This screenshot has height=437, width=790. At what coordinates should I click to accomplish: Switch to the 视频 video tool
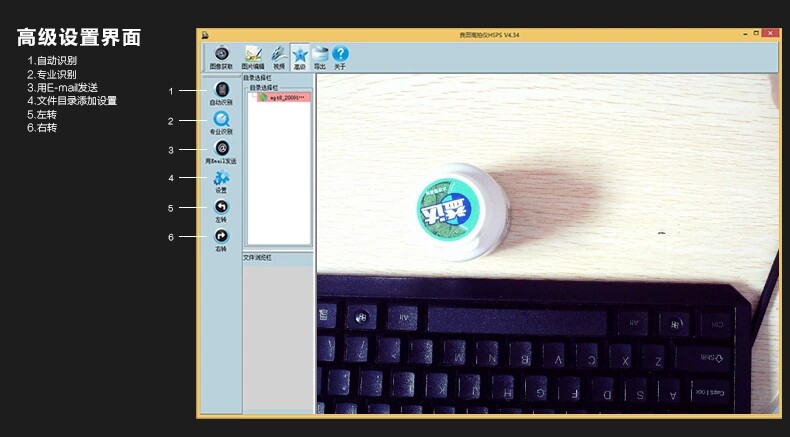pos(279,57)
